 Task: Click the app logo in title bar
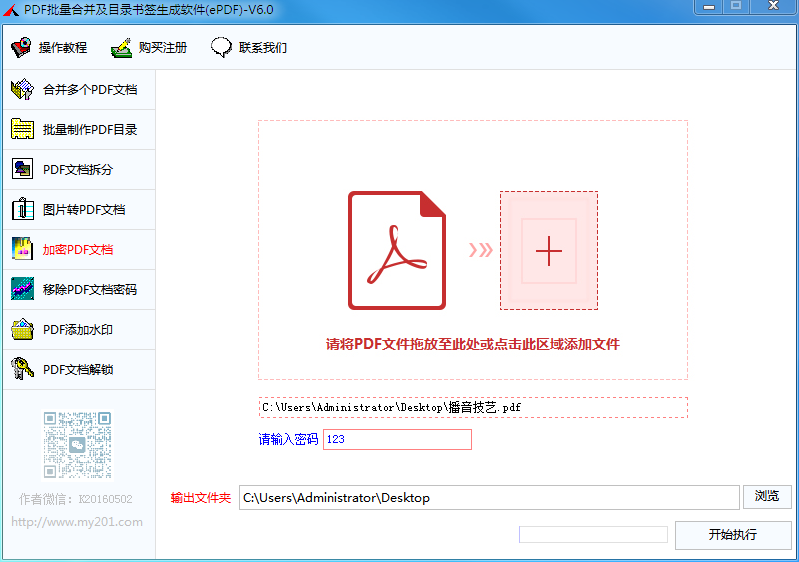pos(11,10)
